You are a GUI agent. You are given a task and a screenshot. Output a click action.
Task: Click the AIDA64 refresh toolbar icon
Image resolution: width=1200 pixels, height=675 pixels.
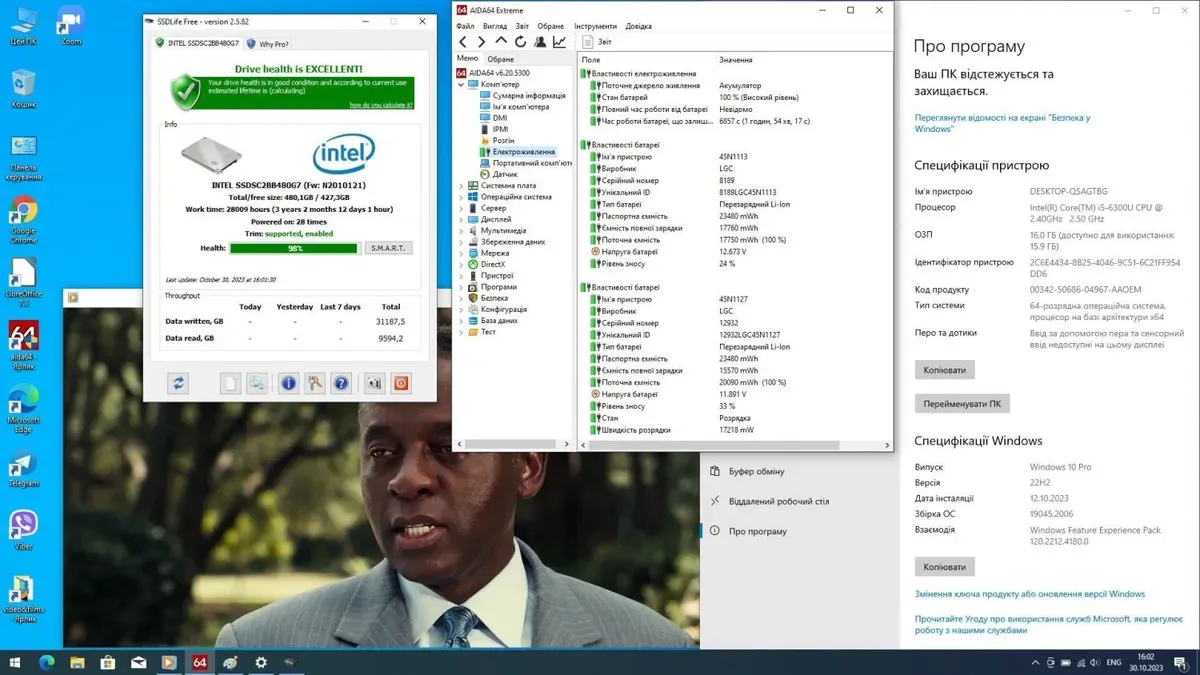[520, 42]
